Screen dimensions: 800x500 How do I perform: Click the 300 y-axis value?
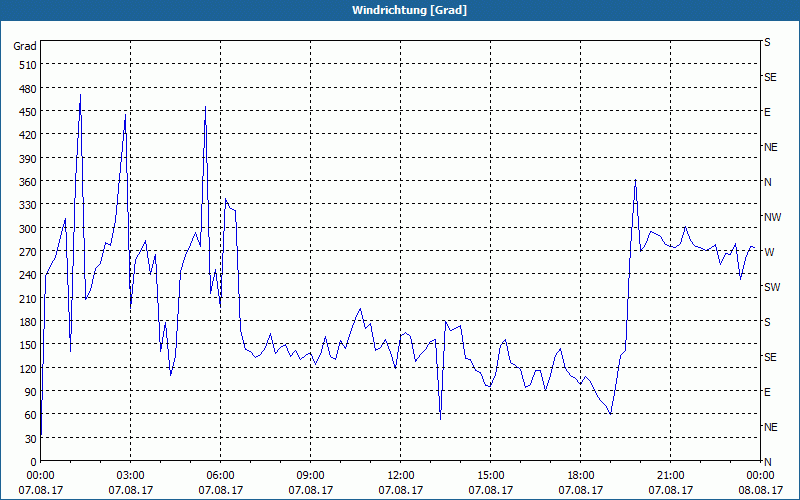point(28,229)
